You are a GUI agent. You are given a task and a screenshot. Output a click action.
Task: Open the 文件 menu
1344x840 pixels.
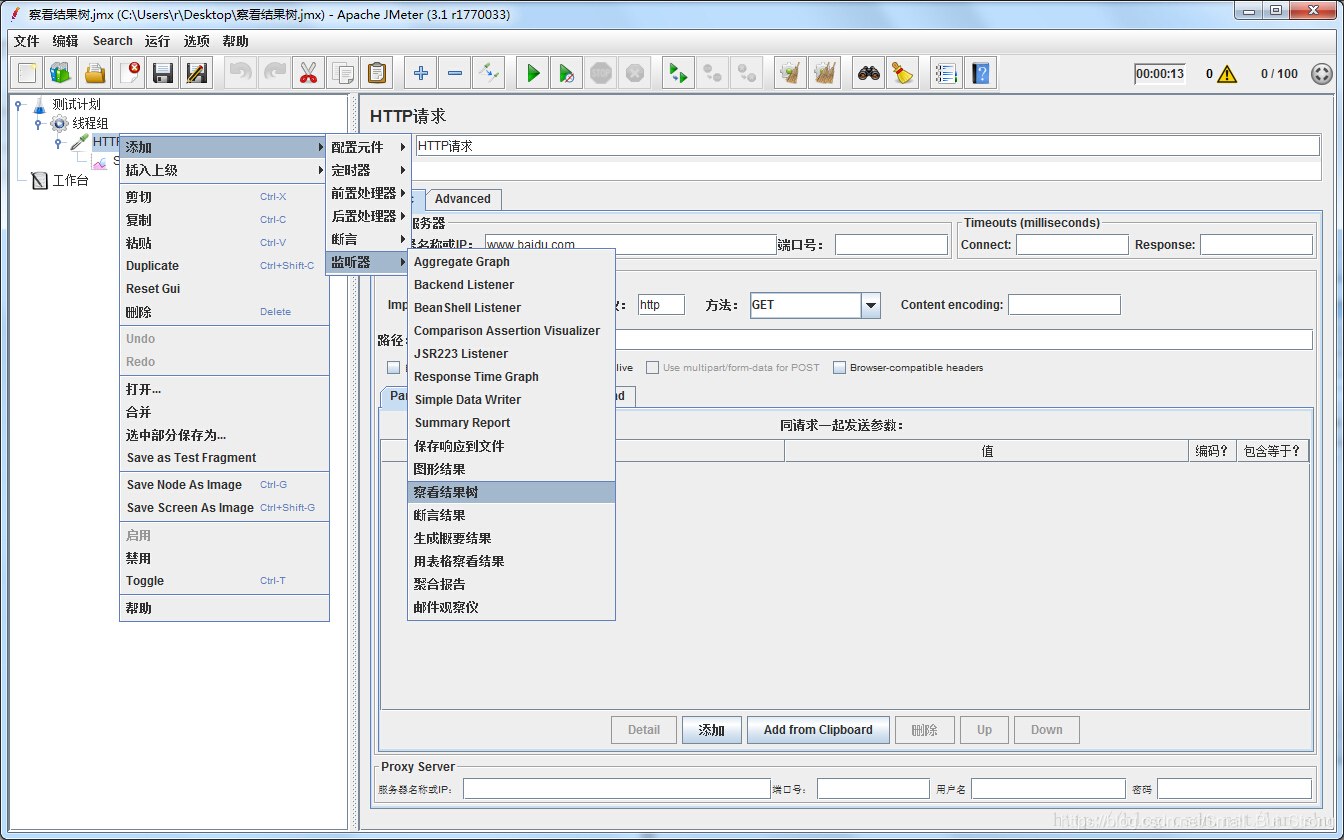pyautogui.click(x=27, y=41)
